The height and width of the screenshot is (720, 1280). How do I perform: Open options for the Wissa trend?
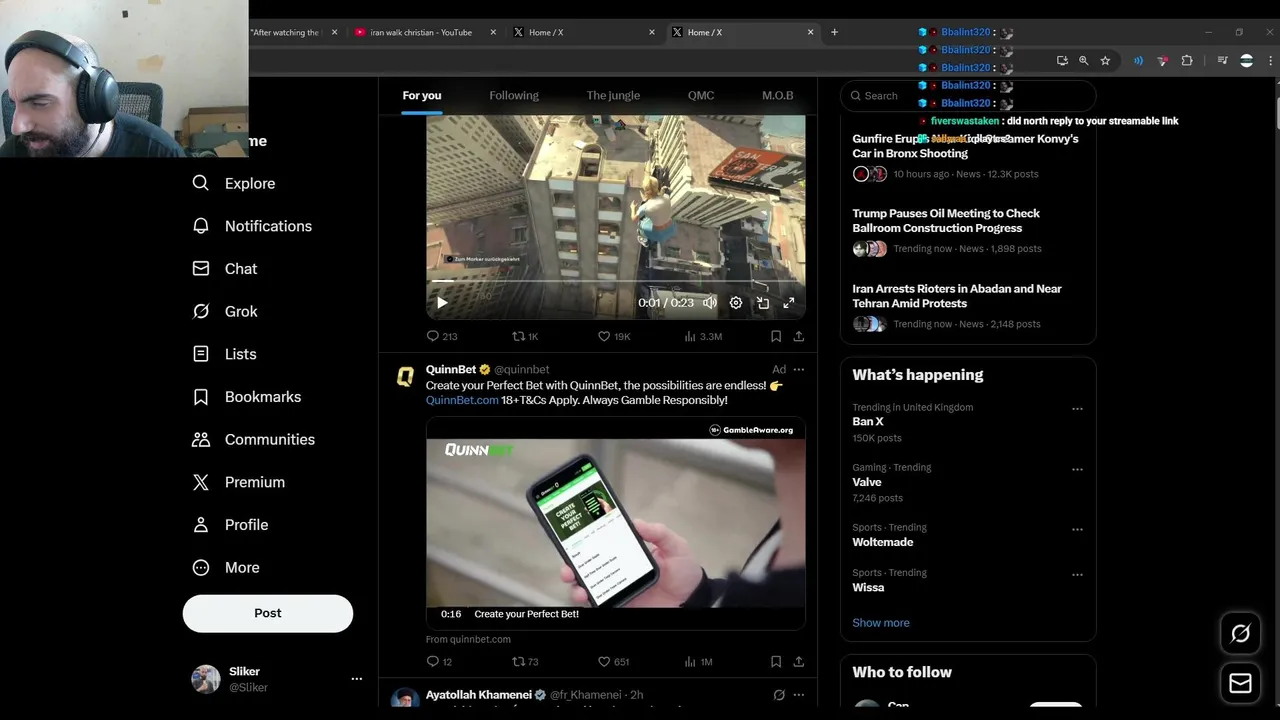(x=1077, y=575)
